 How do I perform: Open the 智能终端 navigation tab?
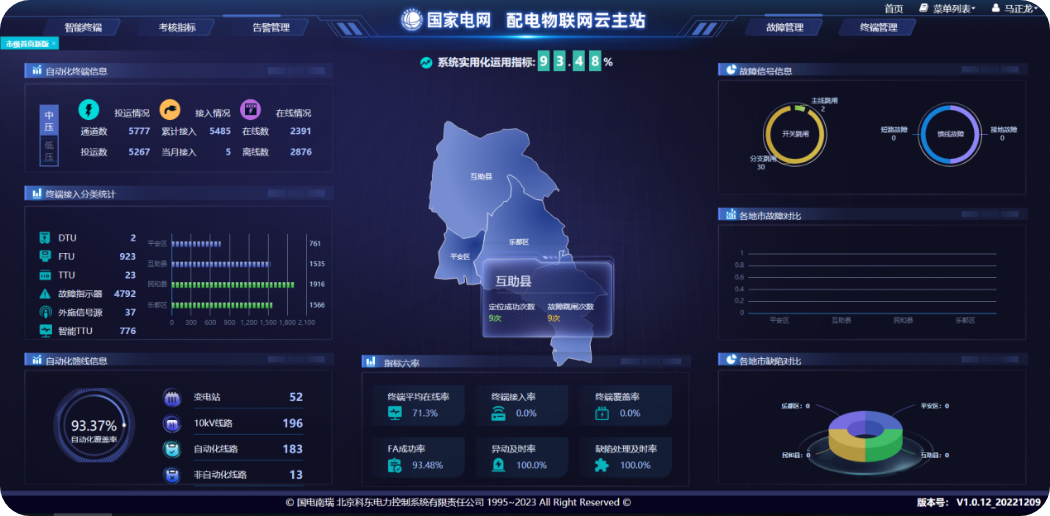pos(83,27)
